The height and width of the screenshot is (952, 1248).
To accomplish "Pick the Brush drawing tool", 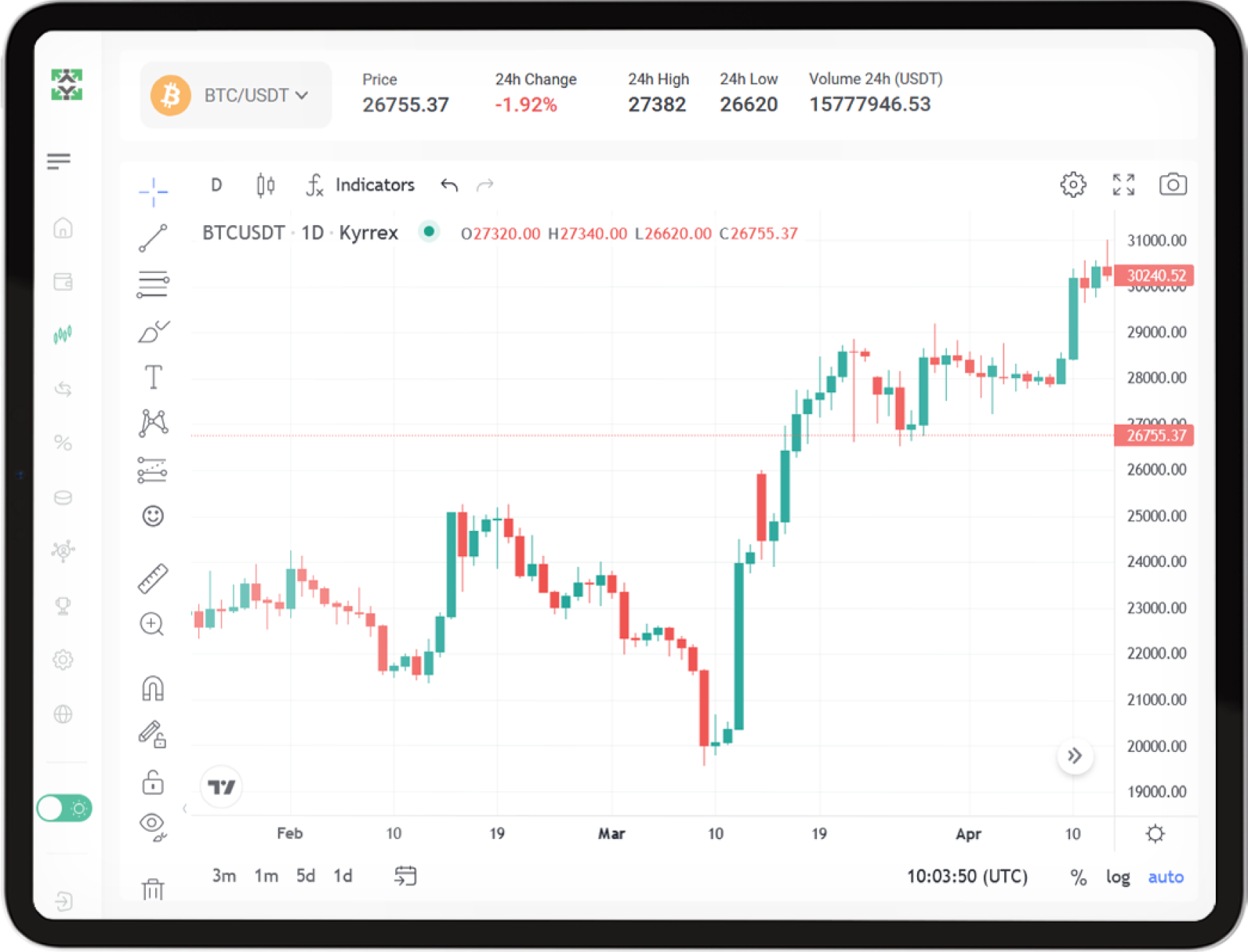I will coord(153,330).
